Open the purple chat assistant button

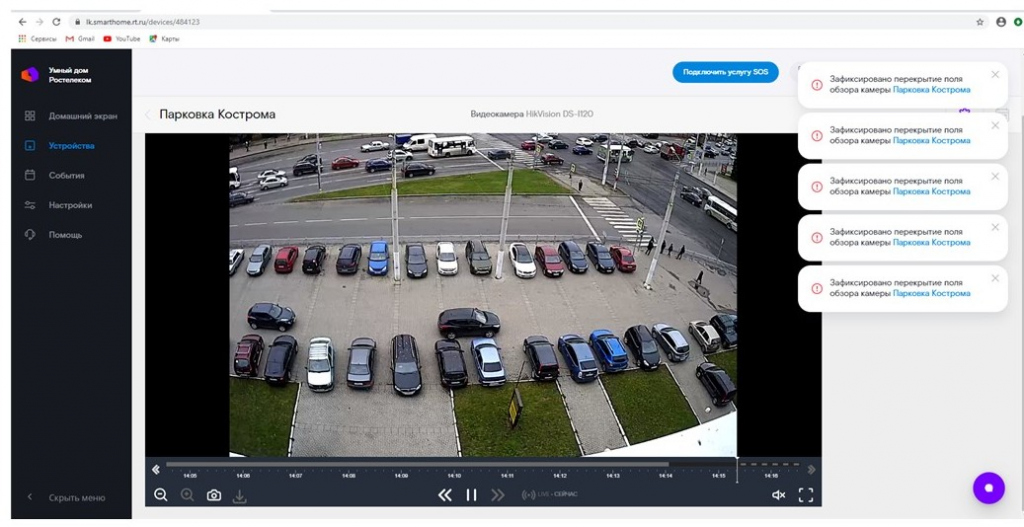(x=988, y=488)
